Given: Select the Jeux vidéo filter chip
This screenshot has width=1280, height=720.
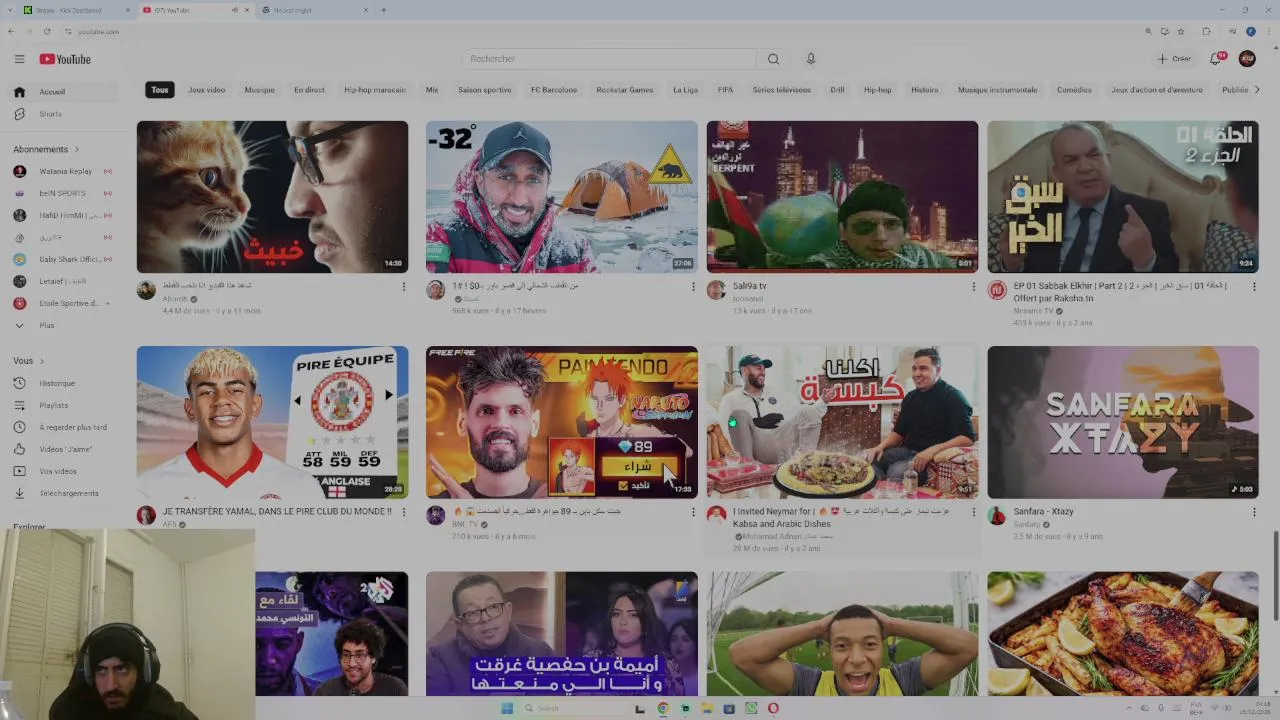Looking at the screenshot, I should coord(207,90).
